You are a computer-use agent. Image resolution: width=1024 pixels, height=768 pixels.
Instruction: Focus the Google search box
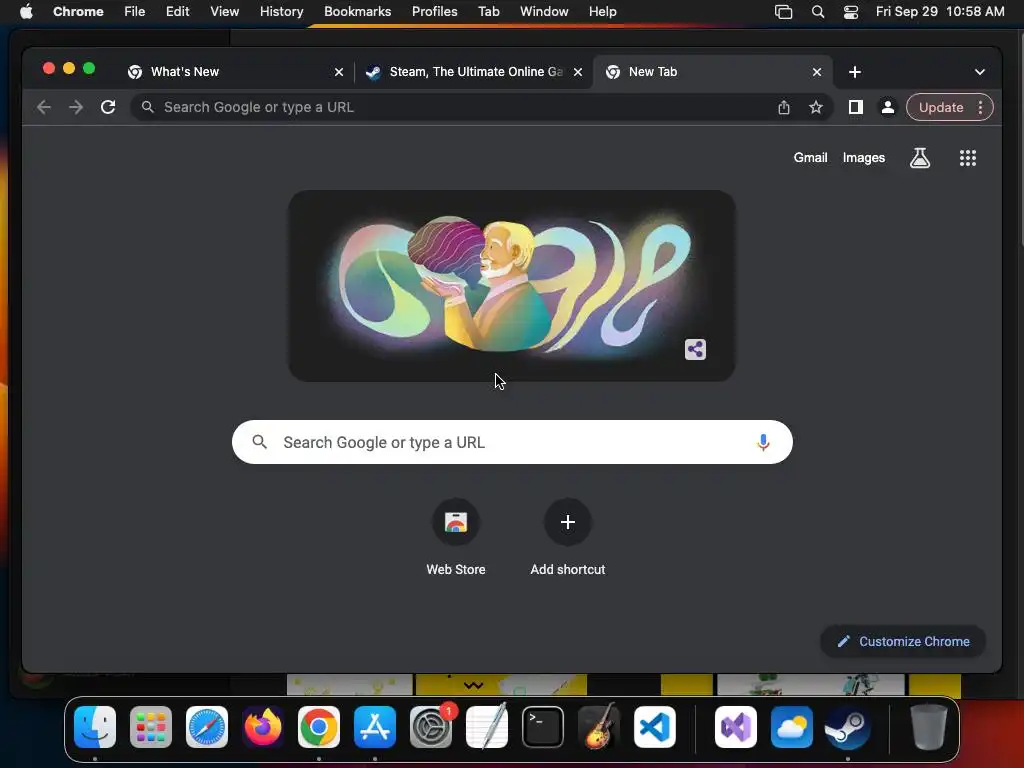[x=512, y=442]
